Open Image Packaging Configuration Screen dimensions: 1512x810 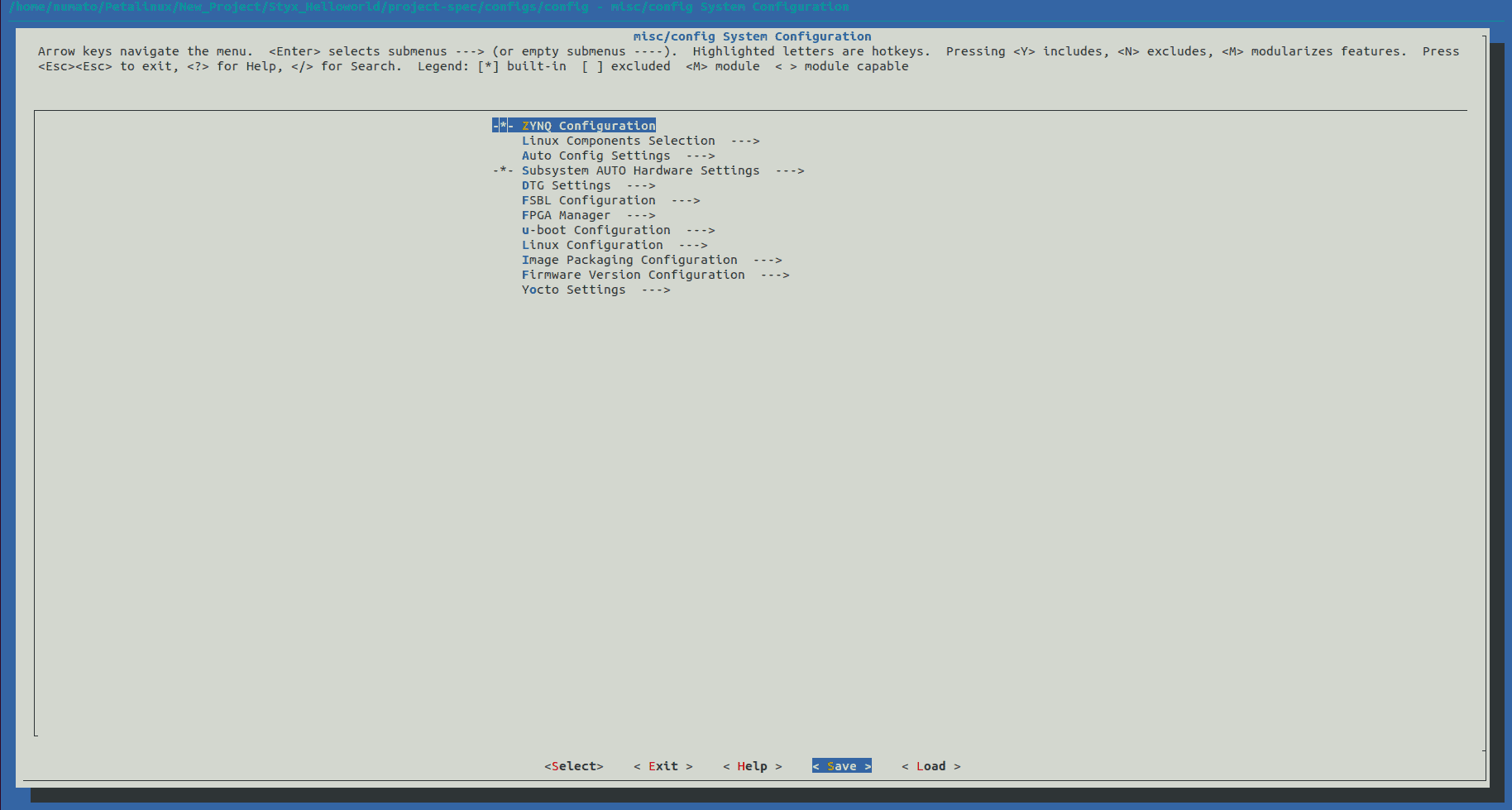pyautogui.click(x=629, y=260)
